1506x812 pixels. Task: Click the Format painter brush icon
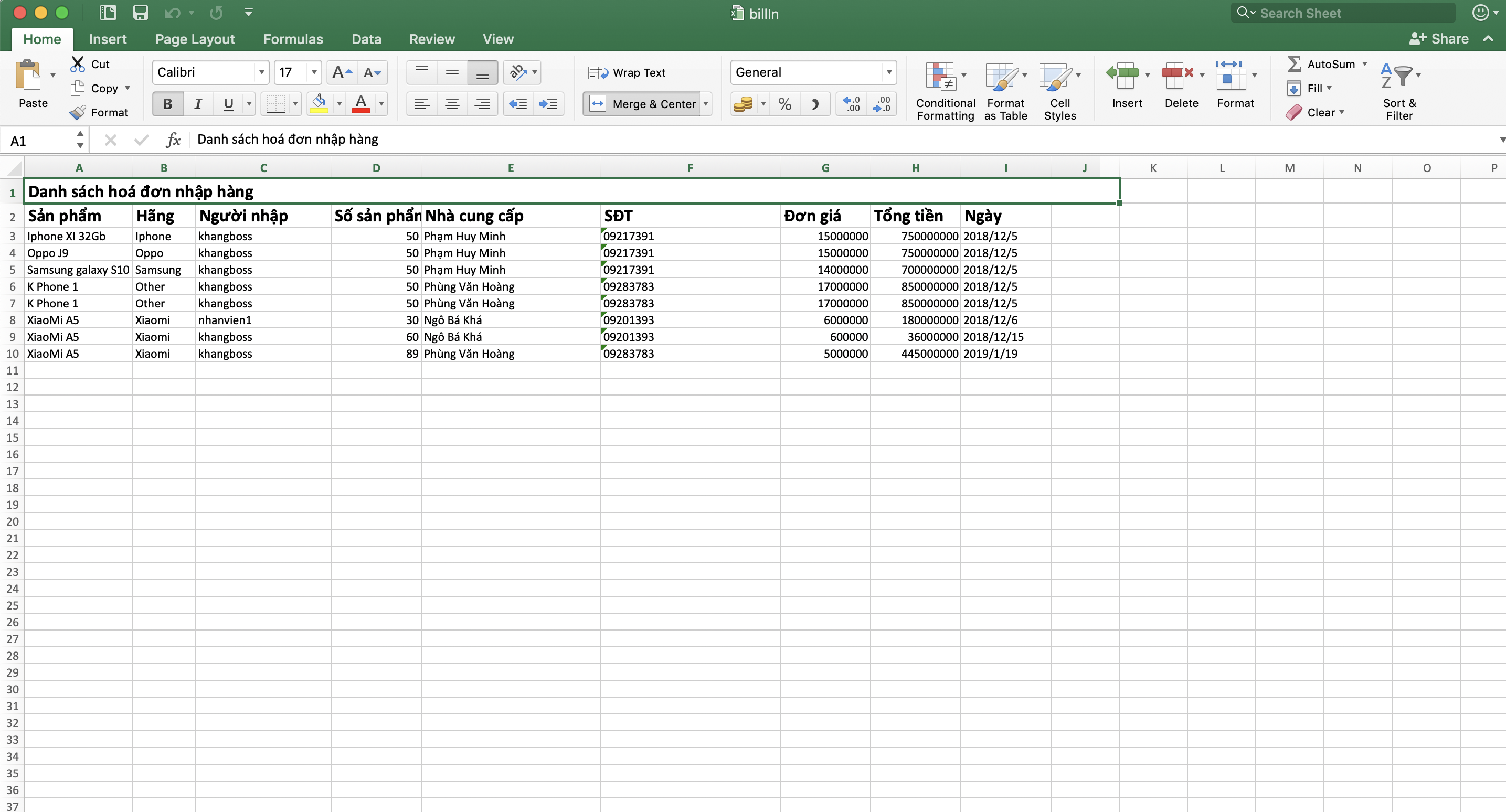point(77,112)
